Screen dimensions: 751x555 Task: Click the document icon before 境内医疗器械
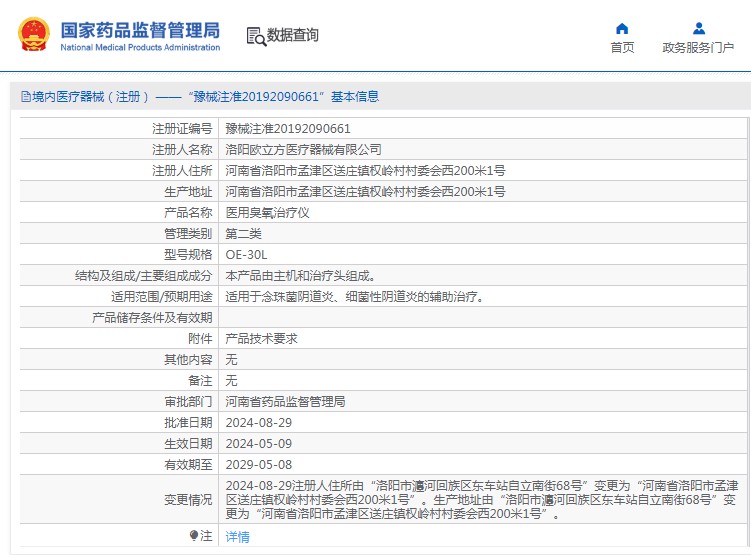click(x=25, y=97)
